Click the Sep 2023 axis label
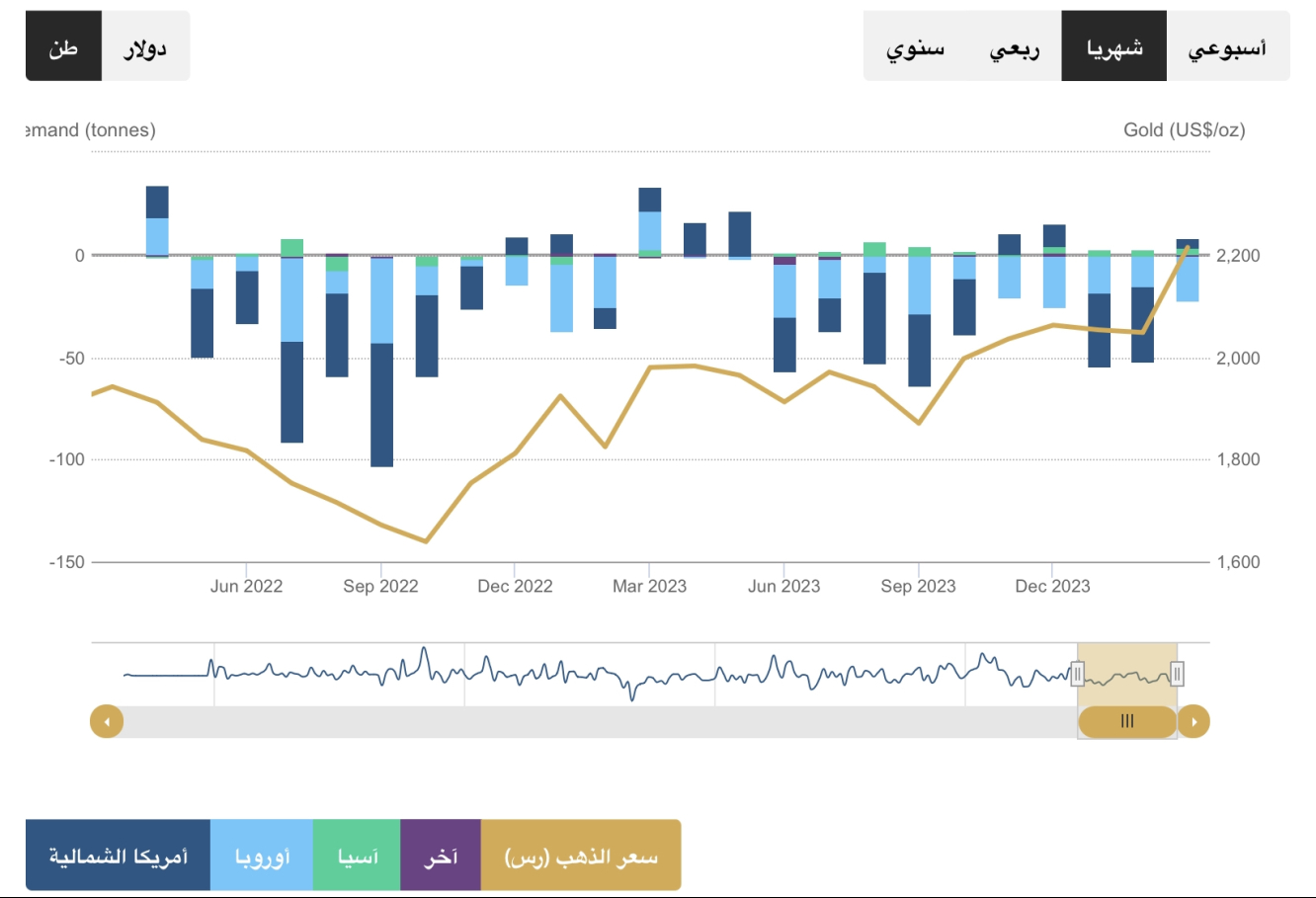1316x898 pixels. (x=918, y=586)
